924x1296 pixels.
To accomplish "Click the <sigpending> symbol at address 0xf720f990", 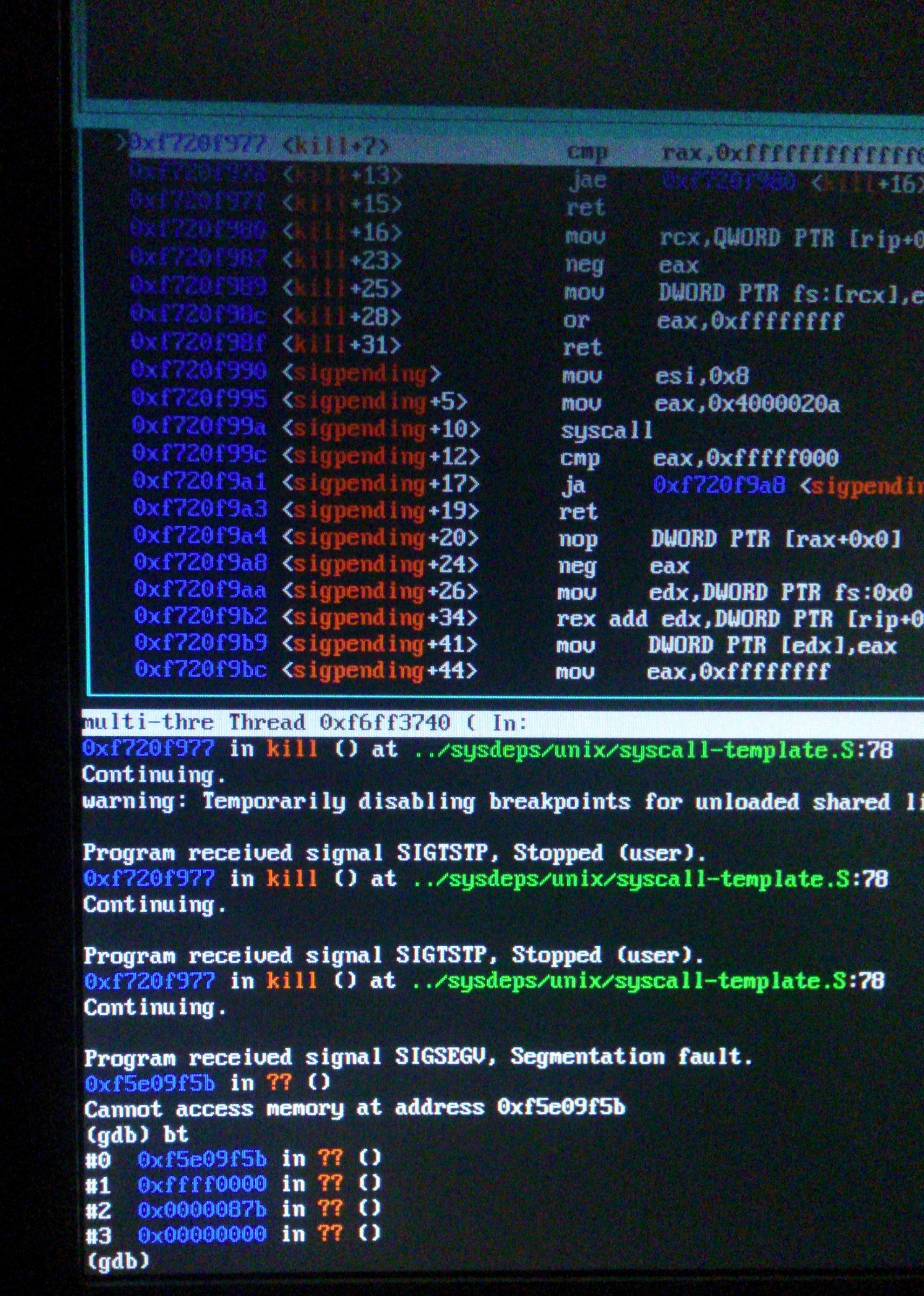I will tap(361, 373).
